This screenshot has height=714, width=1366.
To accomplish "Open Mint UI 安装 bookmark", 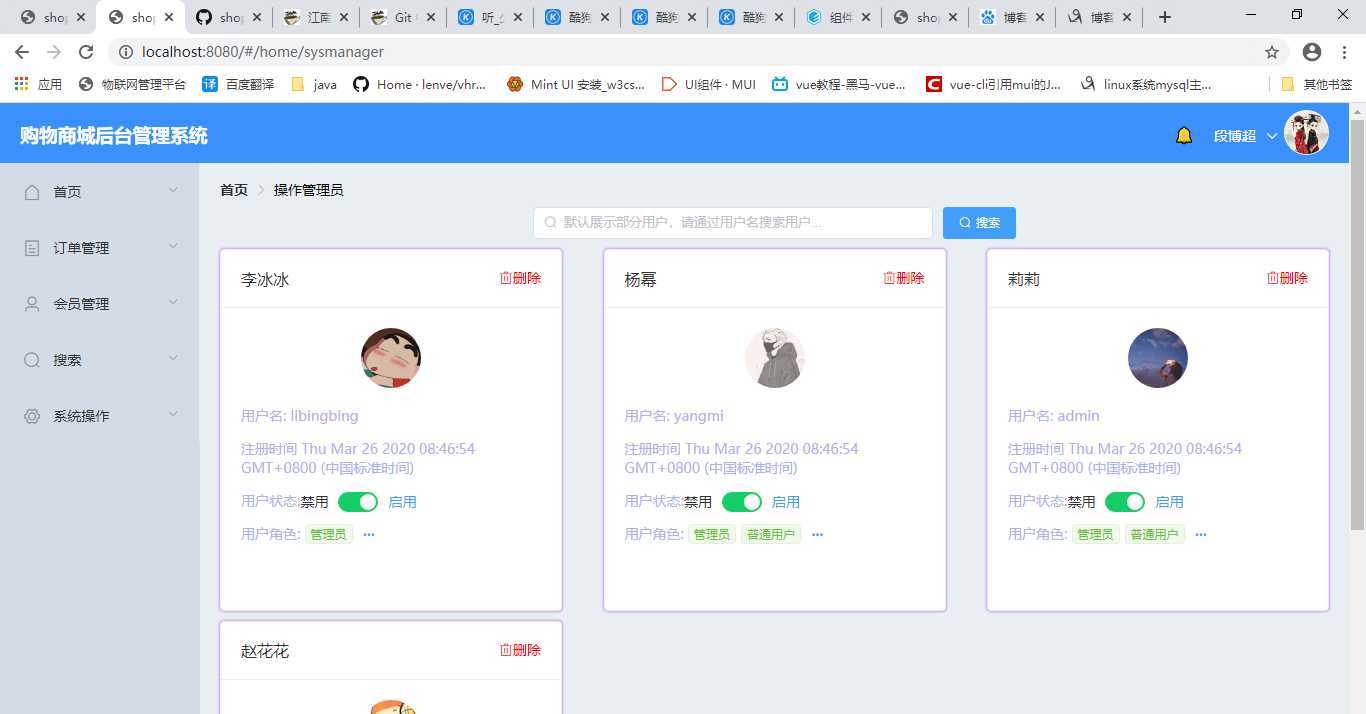I will pyautogui.click(x=576, y=85).
